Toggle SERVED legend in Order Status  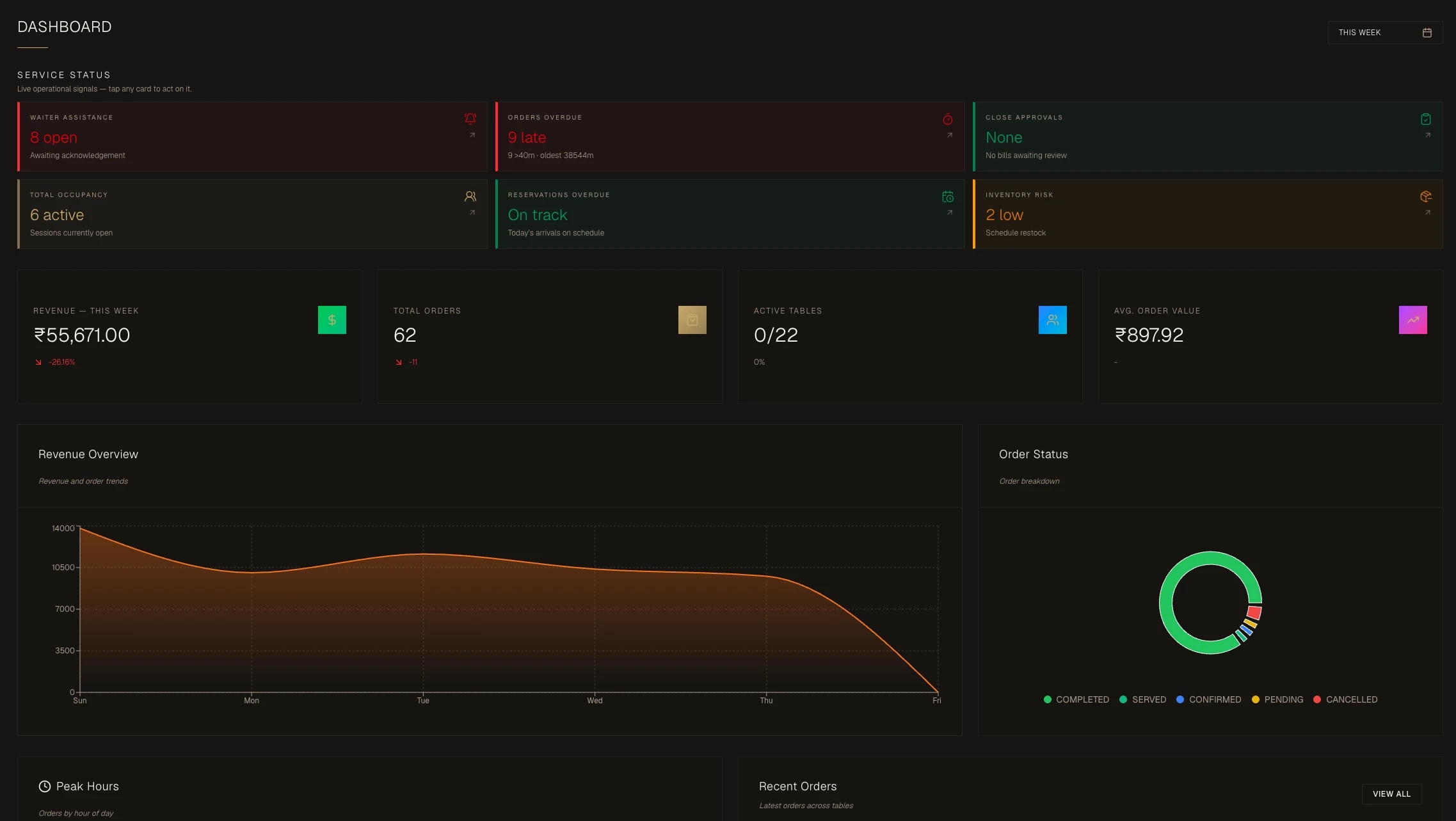(x=1142, y=699)
